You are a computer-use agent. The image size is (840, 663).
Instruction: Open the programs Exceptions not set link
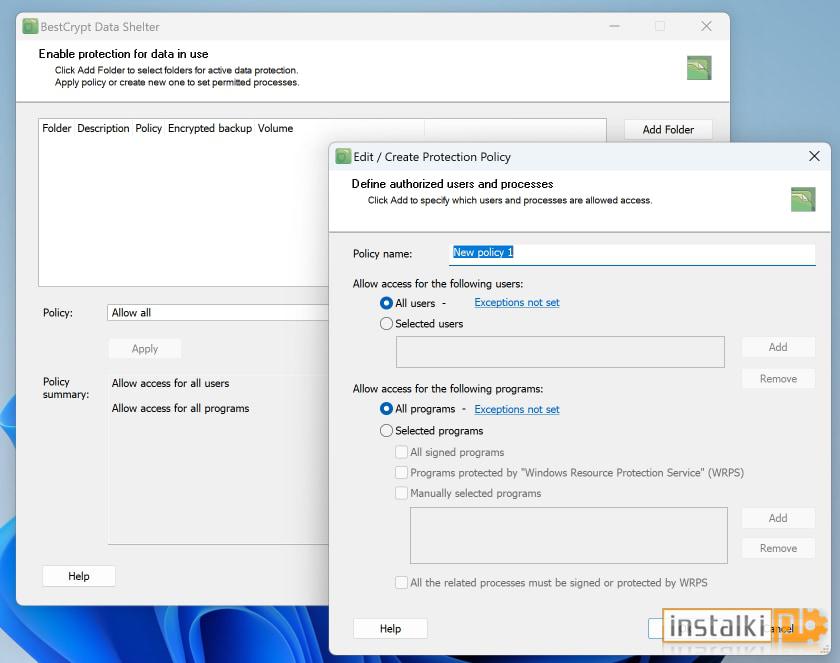(517, 409)
